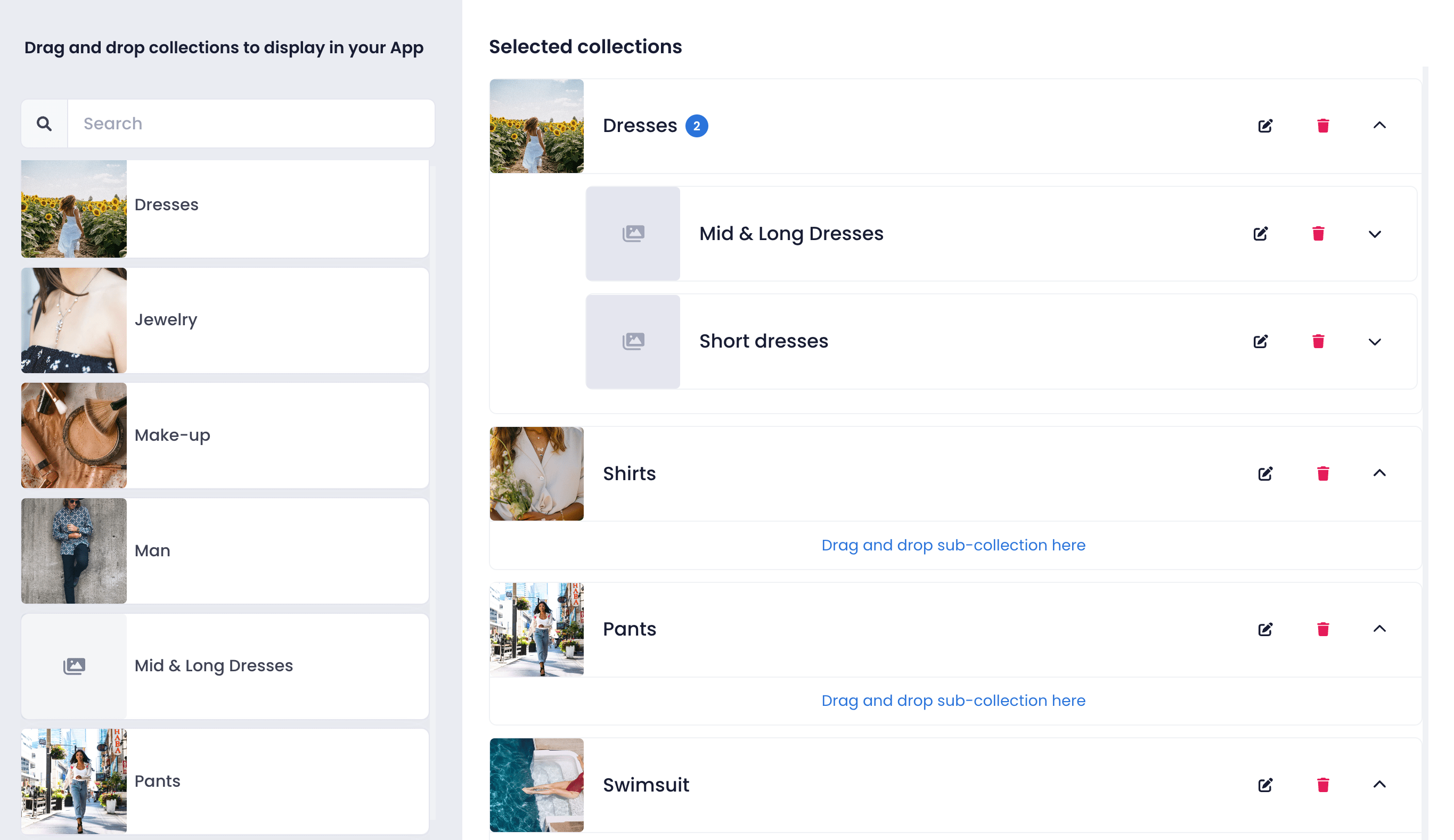1454x840 pixels.
Task: Edit the Mid & Long Dresses sub-collection
Action: tap(1260, 234)
